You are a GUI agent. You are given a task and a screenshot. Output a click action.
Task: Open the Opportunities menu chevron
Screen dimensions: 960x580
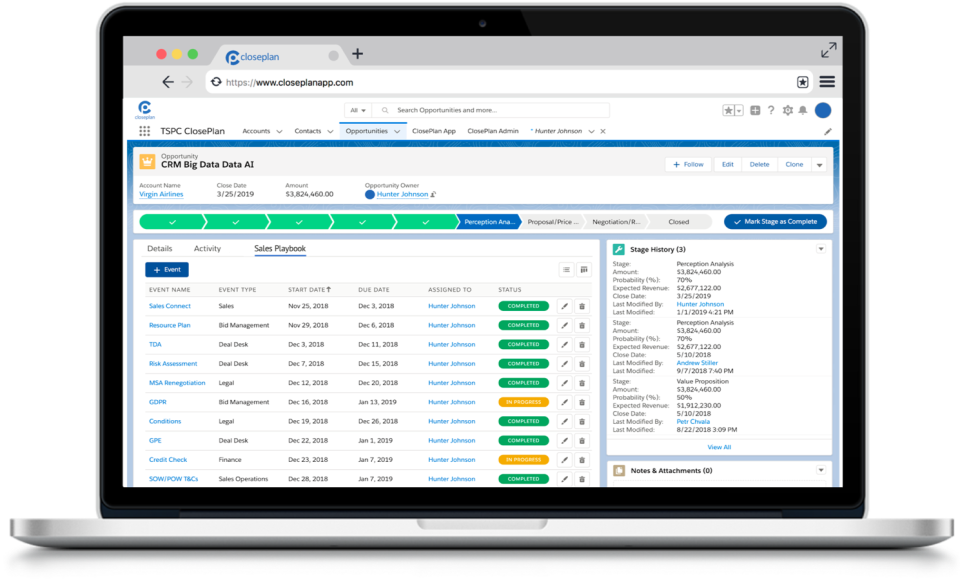pos(397,132)
